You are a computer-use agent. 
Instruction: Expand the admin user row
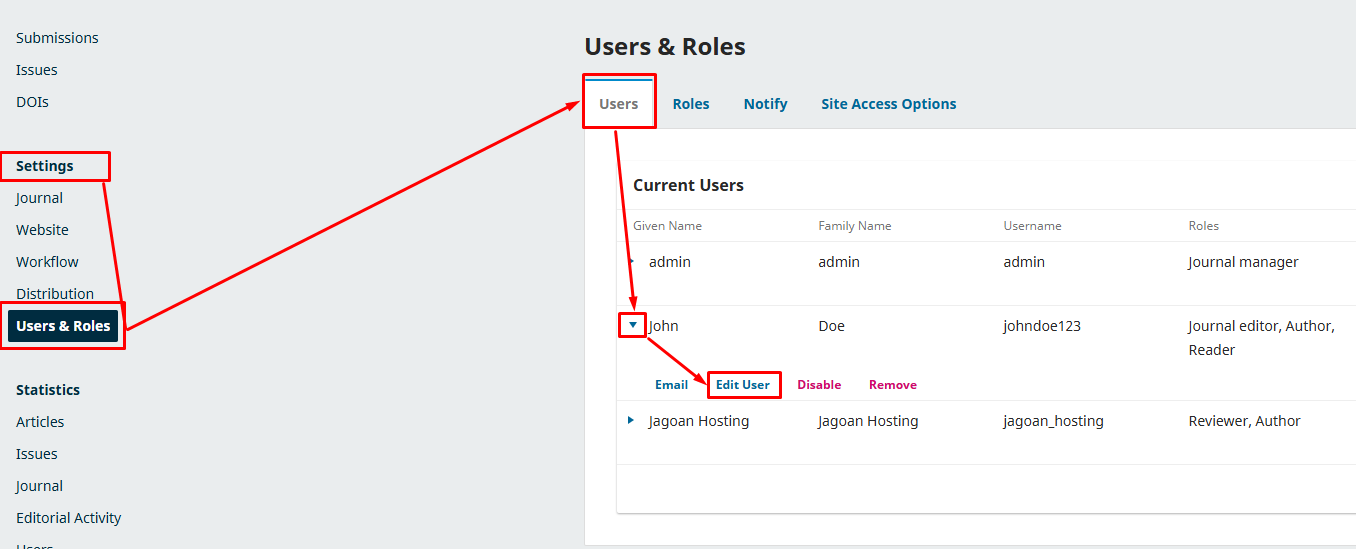(631, 261)
